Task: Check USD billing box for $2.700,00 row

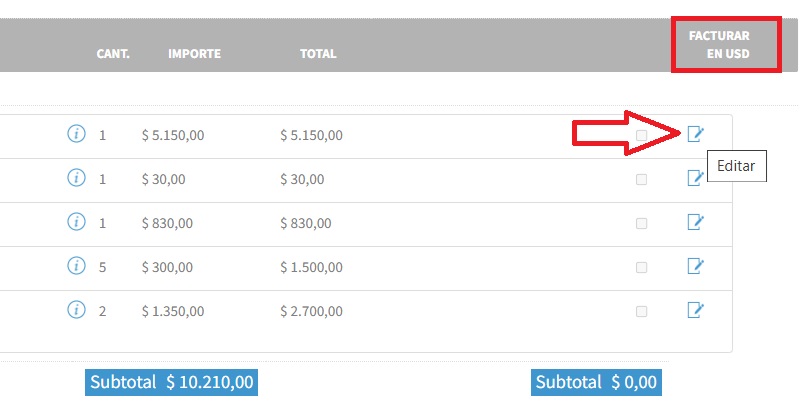Action: (x=641, y=312)
